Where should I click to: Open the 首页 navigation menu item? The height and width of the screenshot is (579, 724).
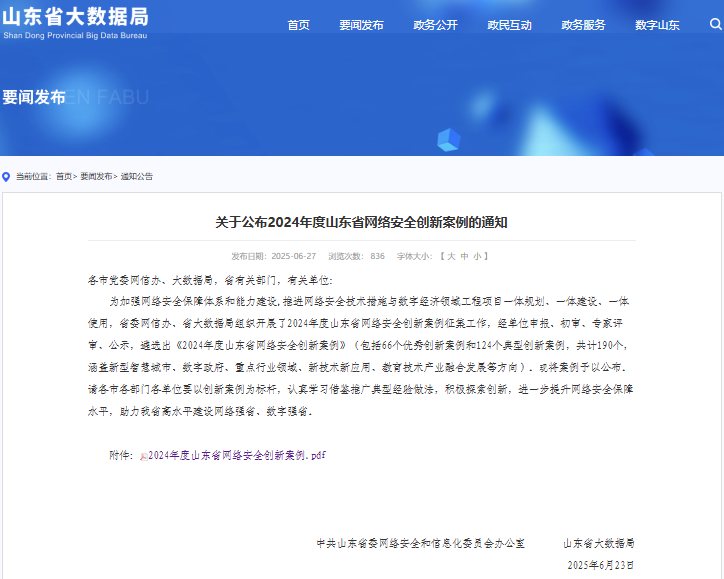tap(298, 25)
